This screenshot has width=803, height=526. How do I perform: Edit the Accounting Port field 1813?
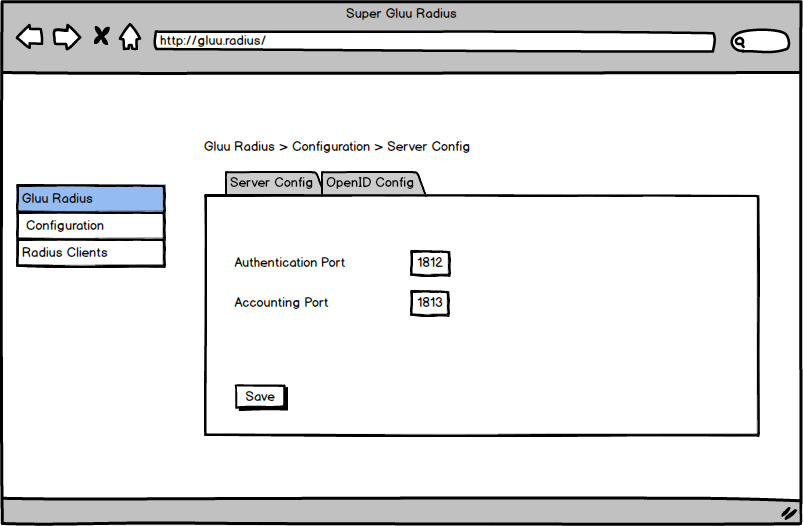[x=430, y=303]
